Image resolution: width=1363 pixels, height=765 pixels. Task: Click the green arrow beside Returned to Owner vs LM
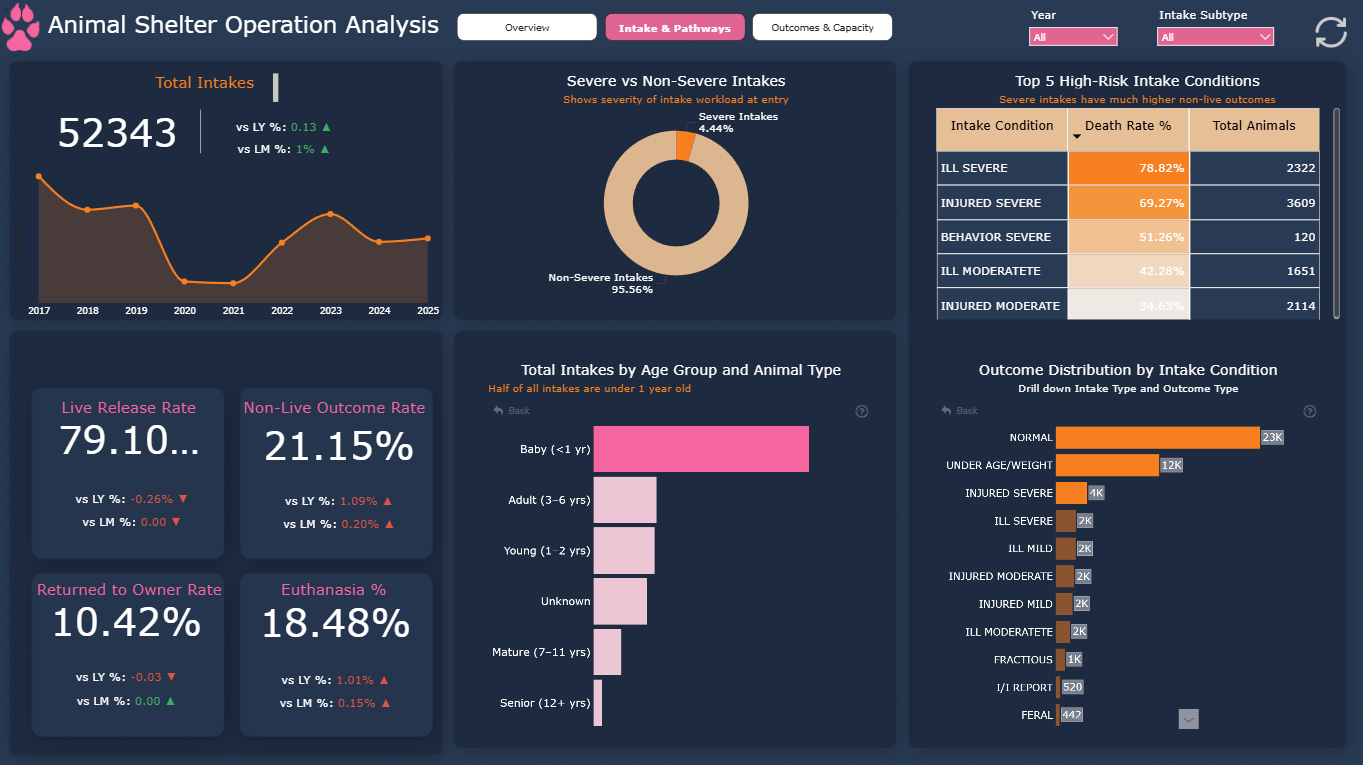(170, 701)
